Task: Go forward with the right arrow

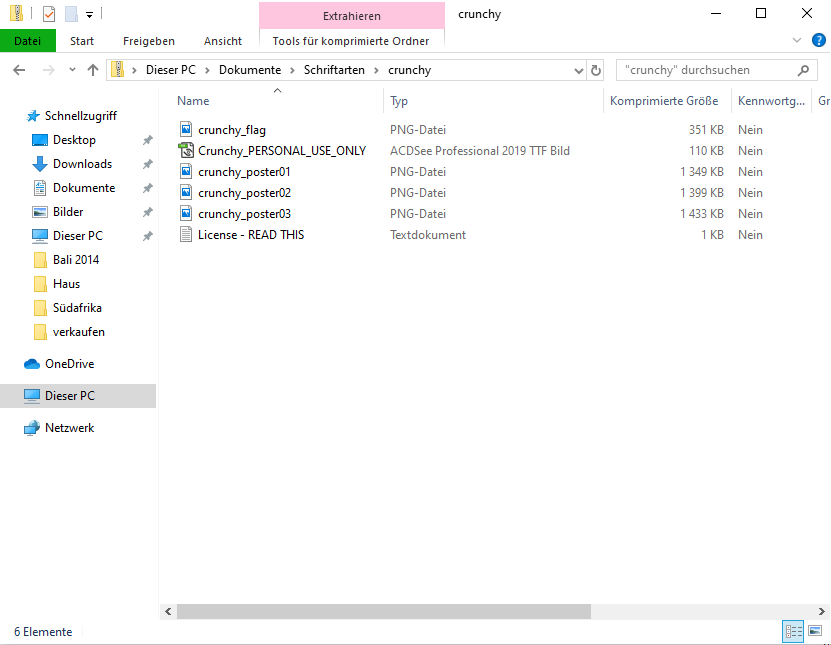Action: [48, 70]
